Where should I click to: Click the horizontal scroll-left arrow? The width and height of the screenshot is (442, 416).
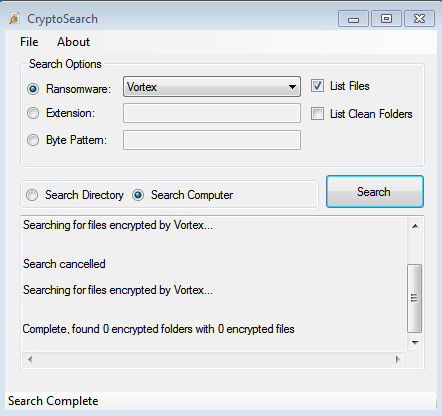click(x=30, y=359)
